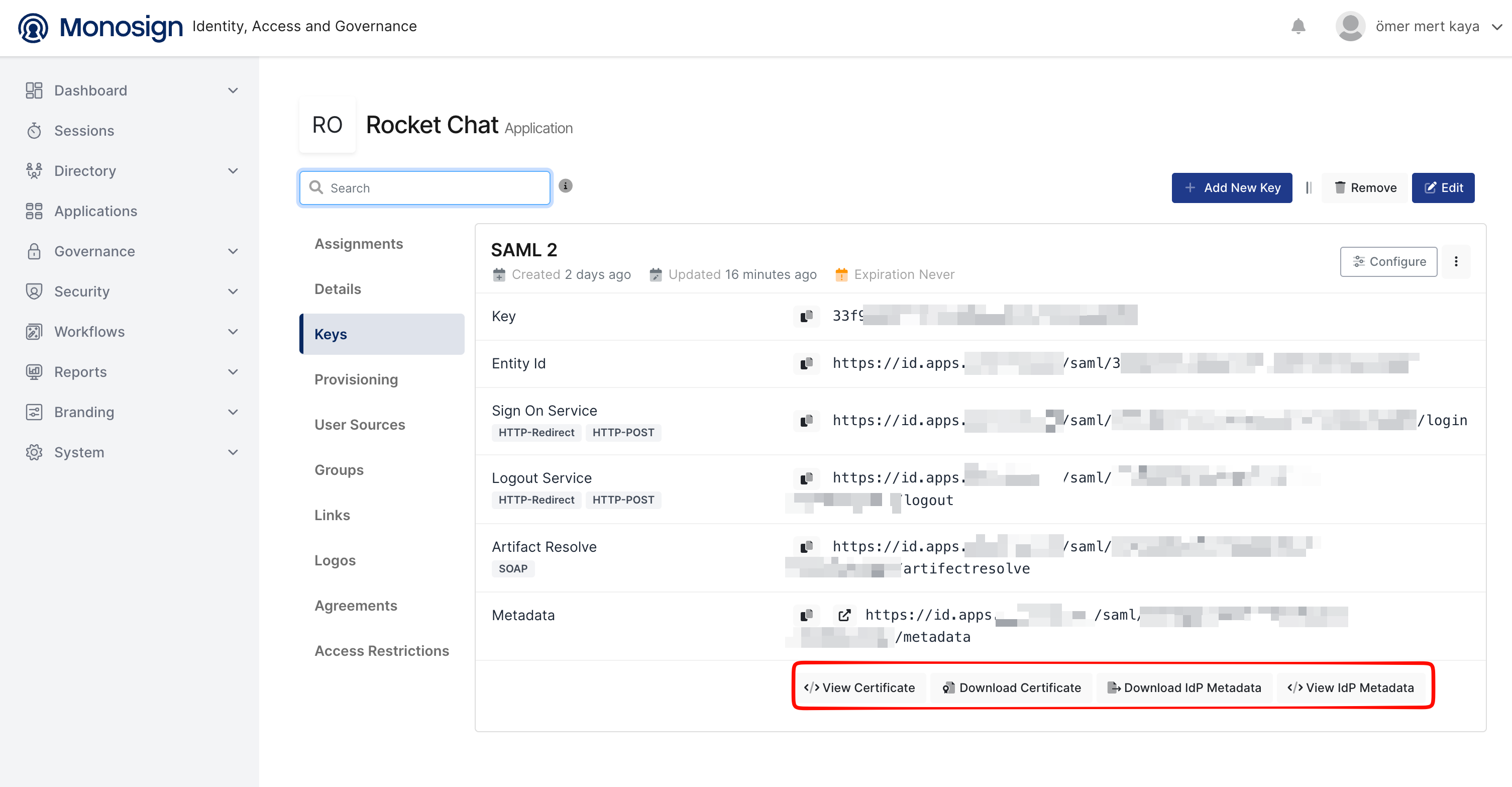This screenshot has height=787, width=1512.
Task: Open the Groups tab
Action: click(x=339, y=470)
